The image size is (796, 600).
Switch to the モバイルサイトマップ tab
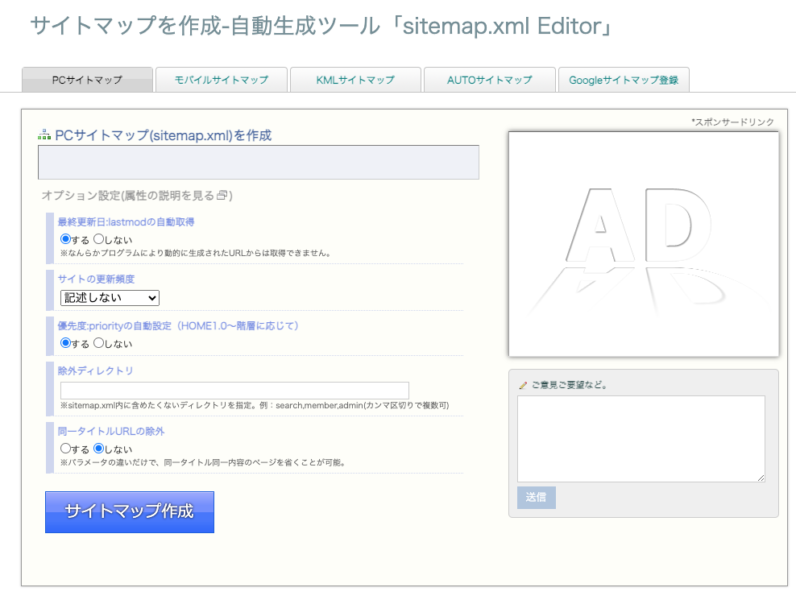(x=221, y=80)
